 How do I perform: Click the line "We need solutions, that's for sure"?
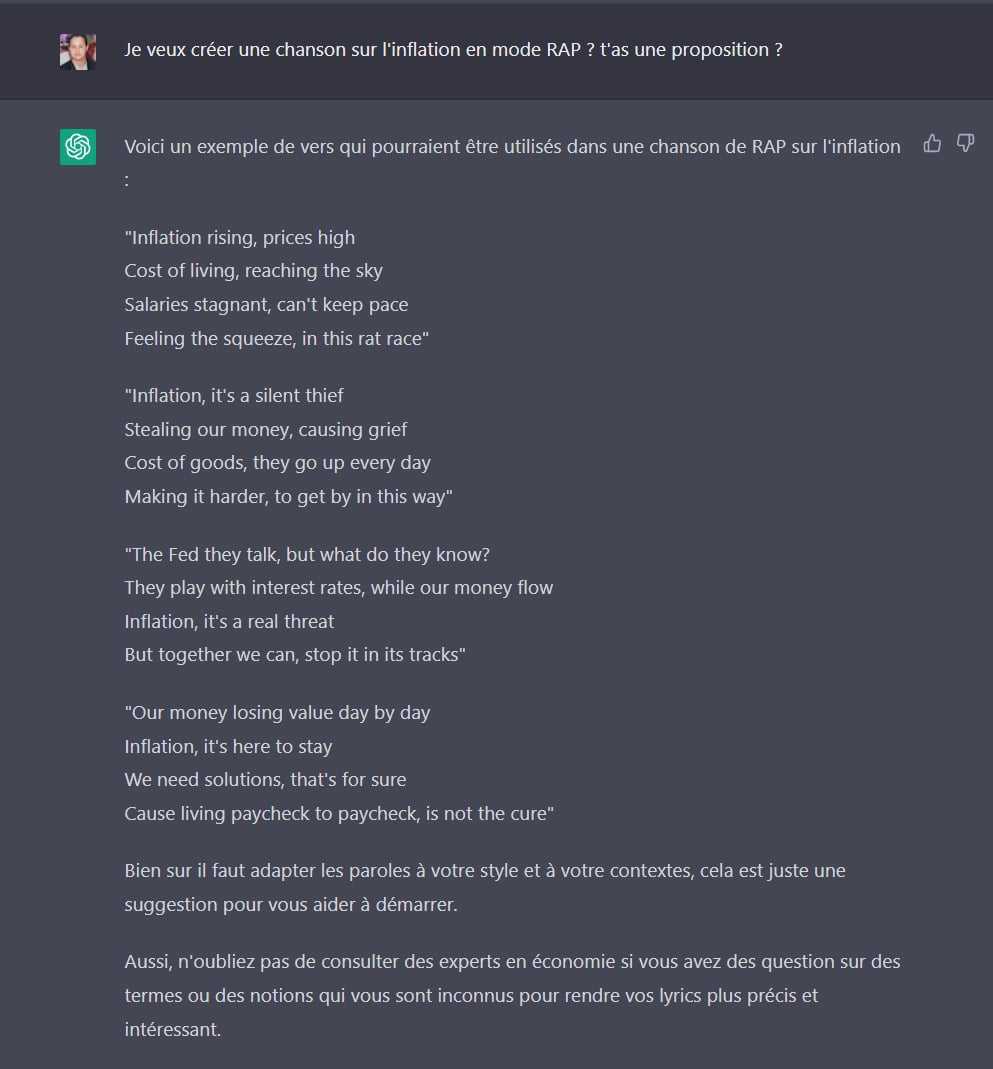point(265,779)
